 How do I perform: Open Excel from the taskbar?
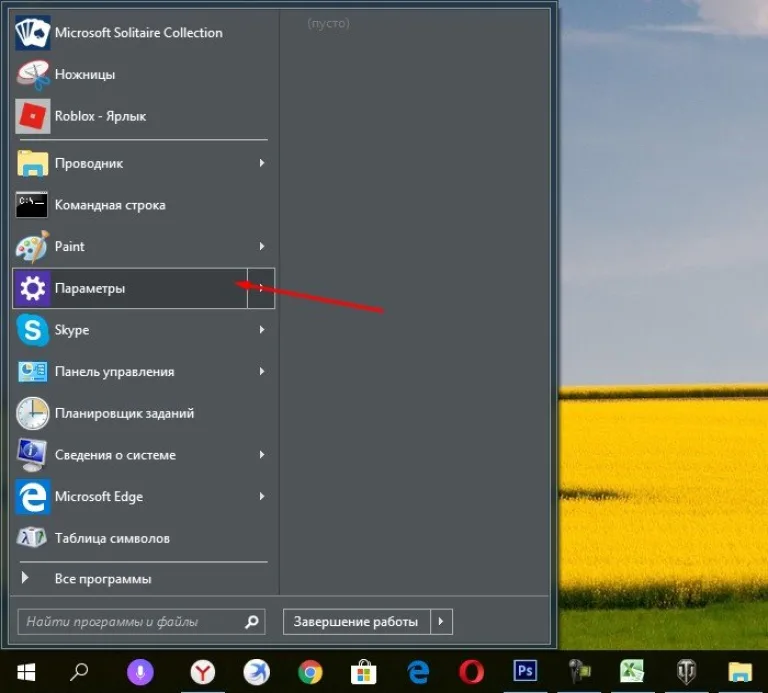click(632, 671)
